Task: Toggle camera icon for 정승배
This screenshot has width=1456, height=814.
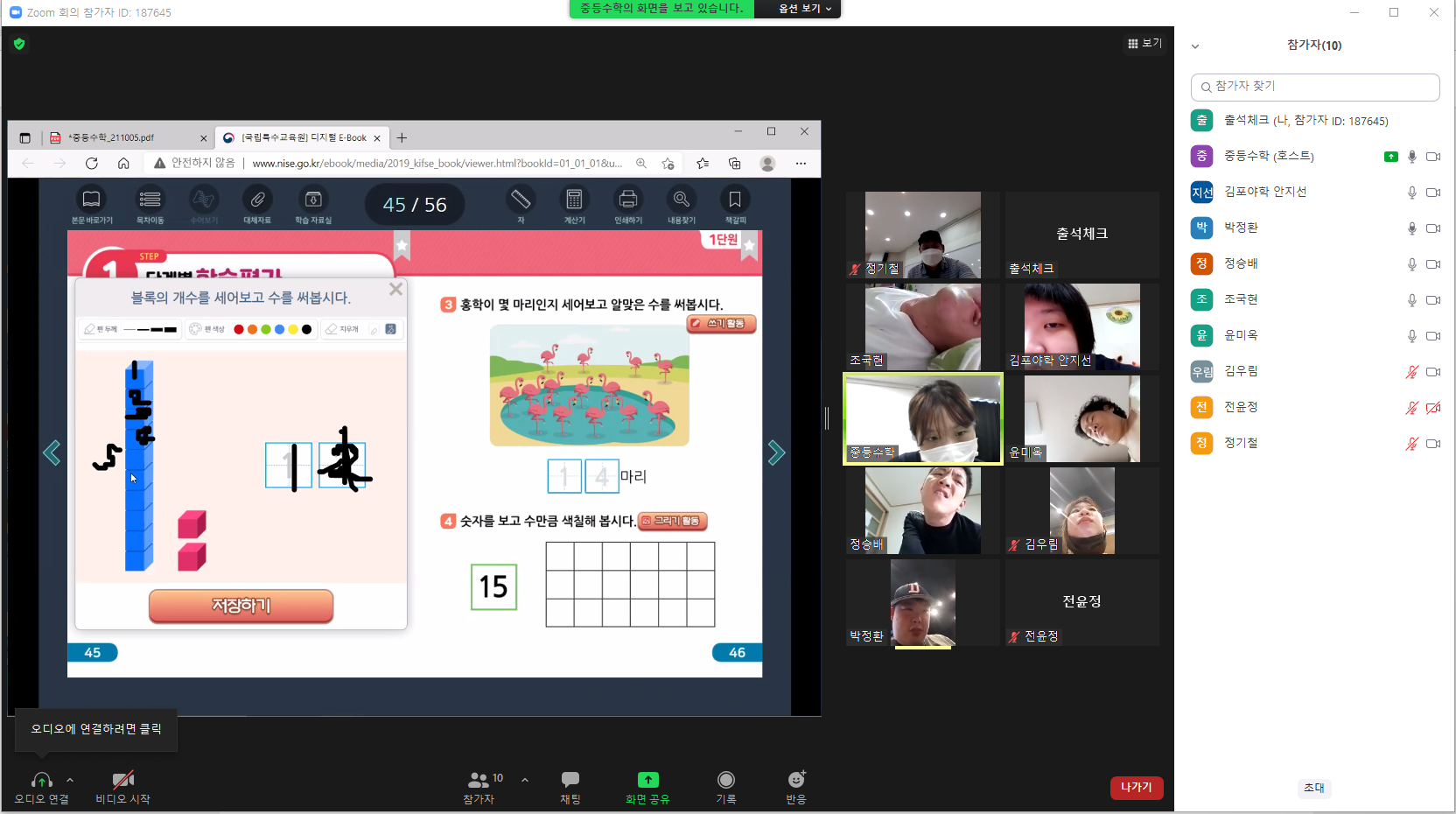Action: (x=1433, y=264)
